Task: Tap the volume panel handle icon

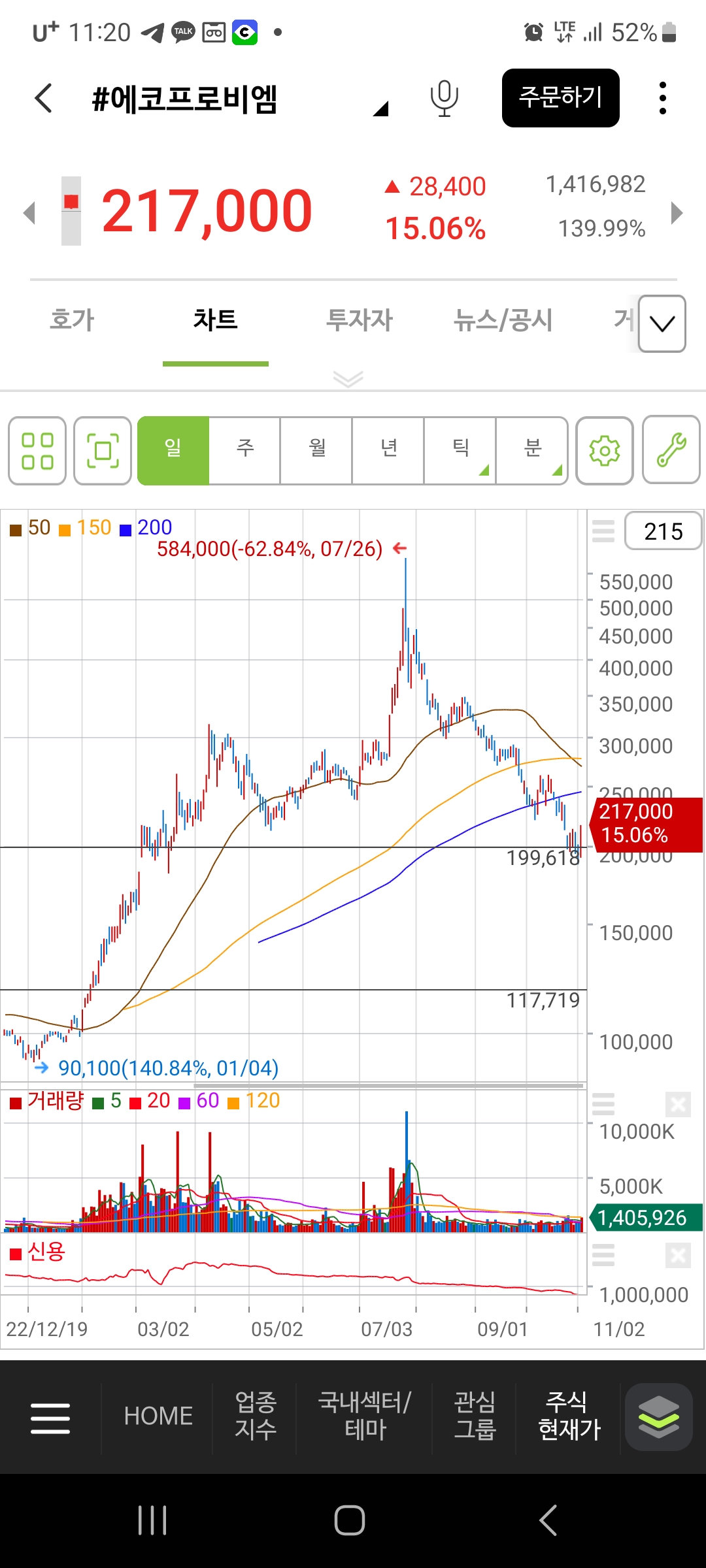Action: 603,1104
